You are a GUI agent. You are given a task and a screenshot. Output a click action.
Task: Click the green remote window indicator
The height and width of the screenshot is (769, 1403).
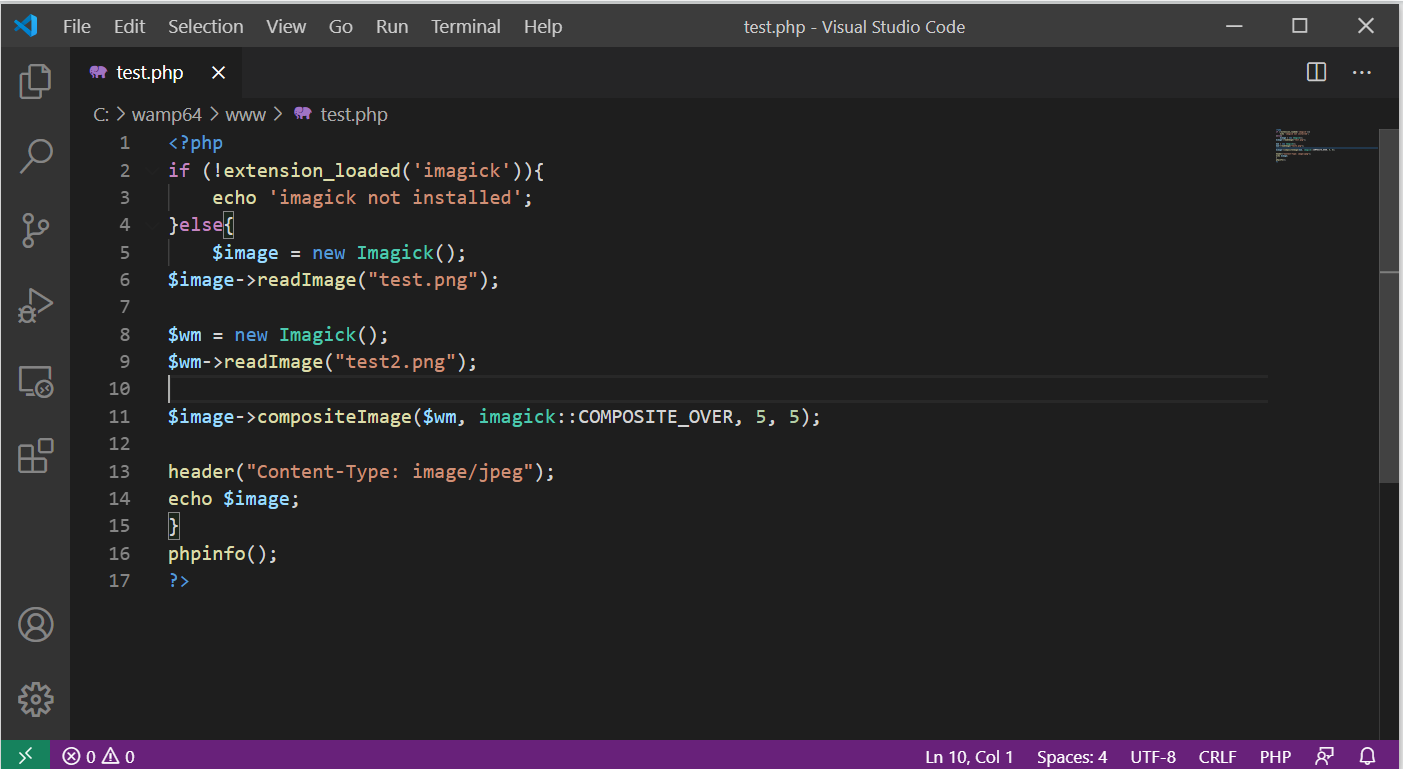(x=26, y=756)
